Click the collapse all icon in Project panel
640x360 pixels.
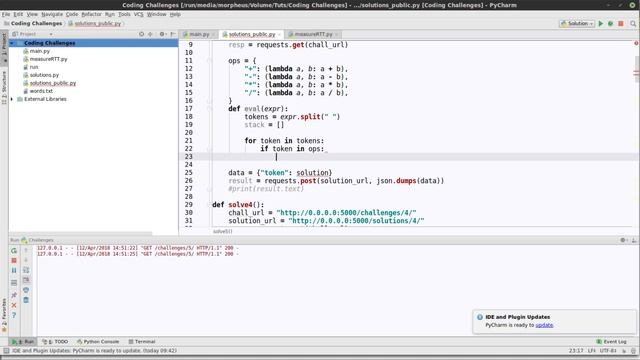point(151,34)
